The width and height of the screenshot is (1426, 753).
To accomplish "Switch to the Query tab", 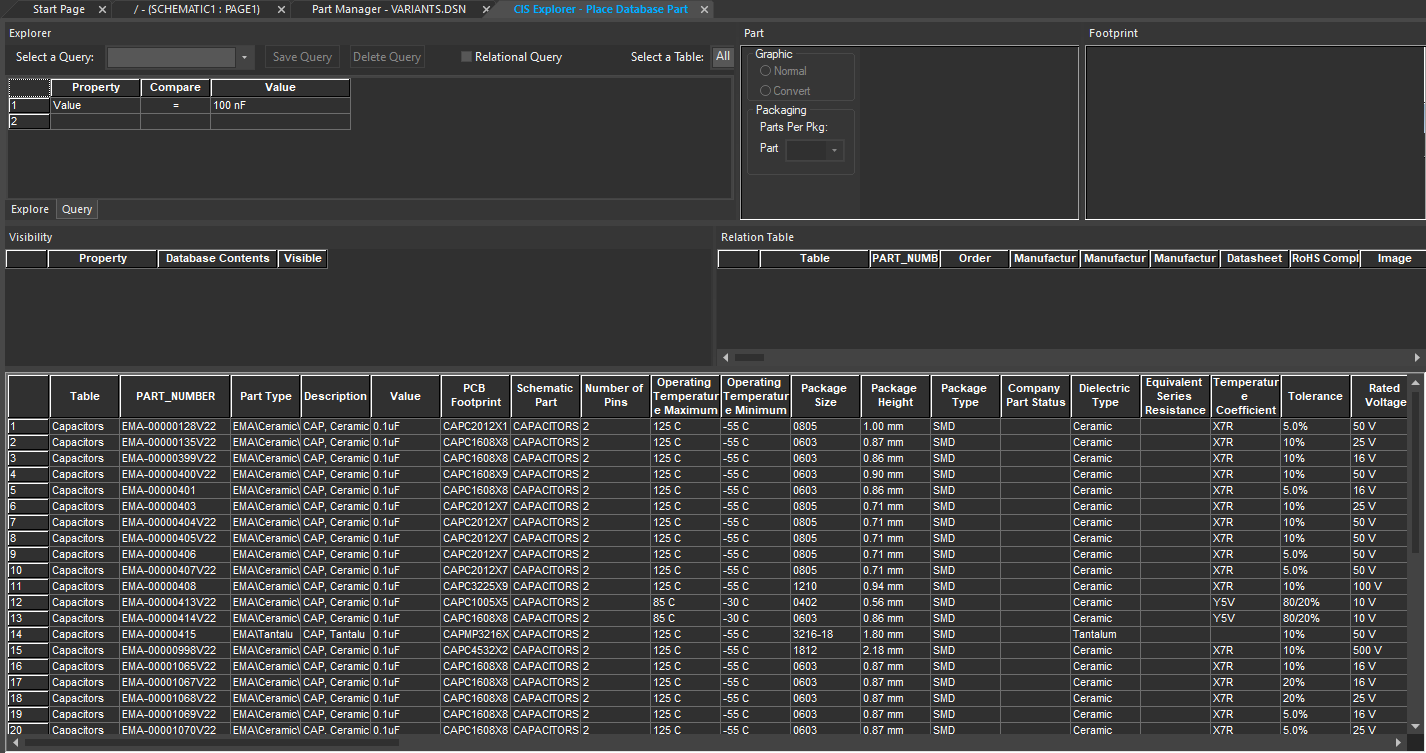I will tap(76, 209).
